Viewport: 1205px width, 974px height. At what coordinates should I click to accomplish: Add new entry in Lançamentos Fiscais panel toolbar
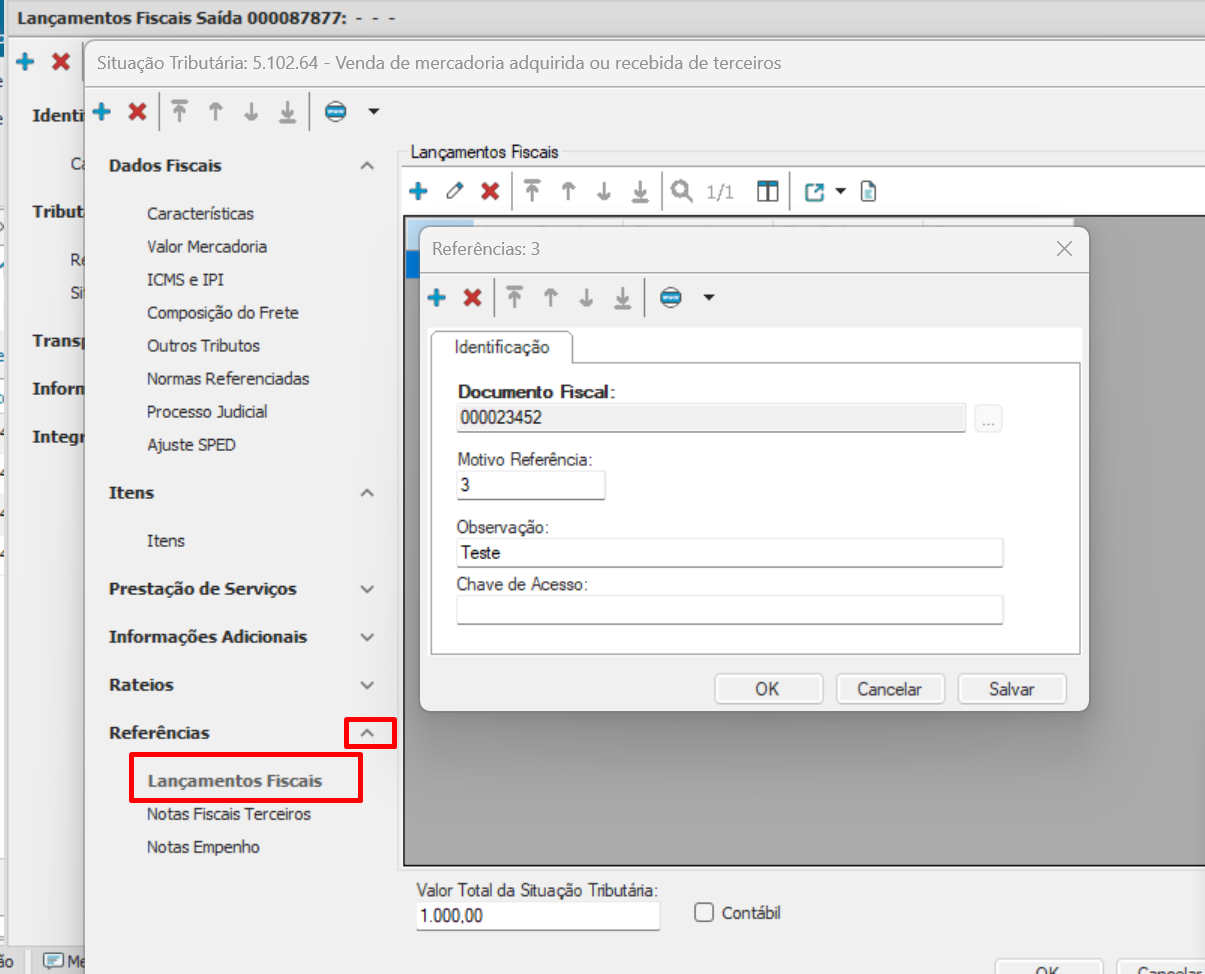click(x=419, y=191)
